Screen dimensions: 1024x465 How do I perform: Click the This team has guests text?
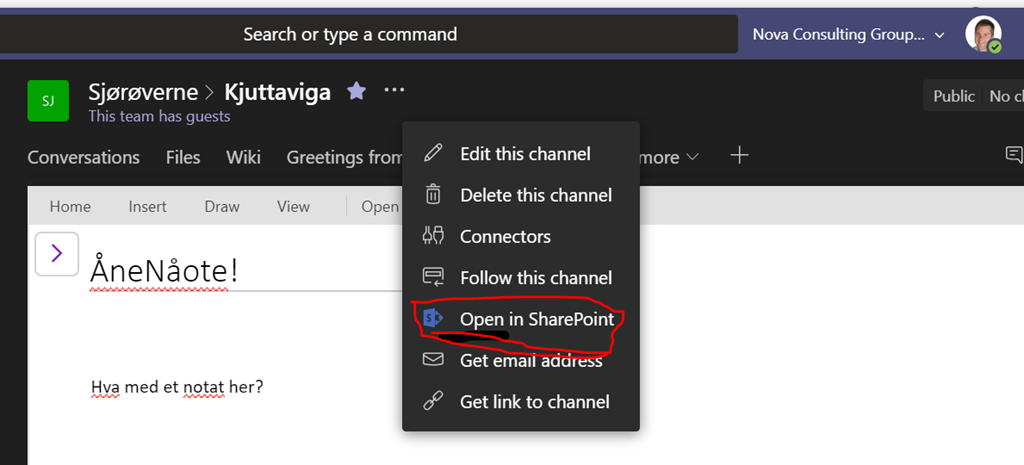159,117
